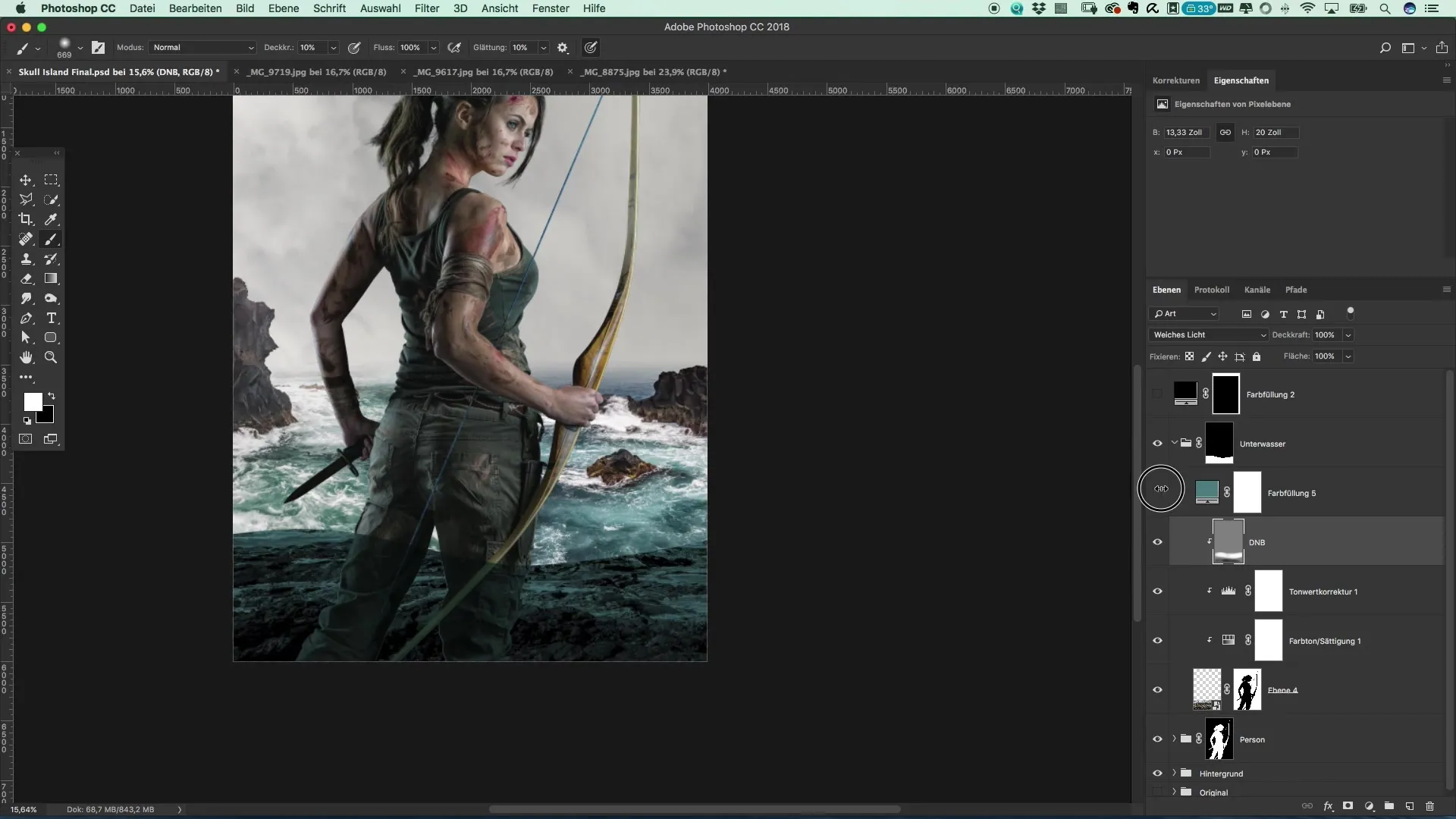
Task: Select the Gradient tool
Action: tap(51, 278)
